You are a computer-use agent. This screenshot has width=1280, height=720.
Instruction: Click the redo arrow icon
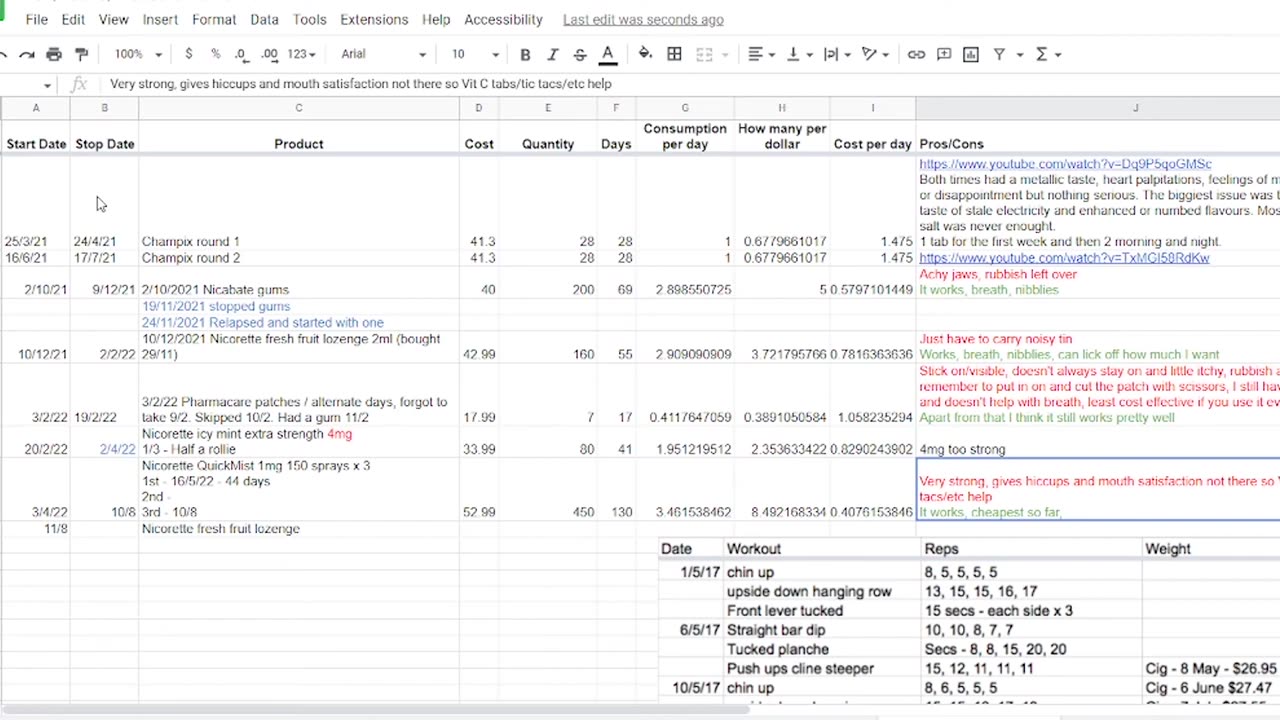(x=27, y=54)
